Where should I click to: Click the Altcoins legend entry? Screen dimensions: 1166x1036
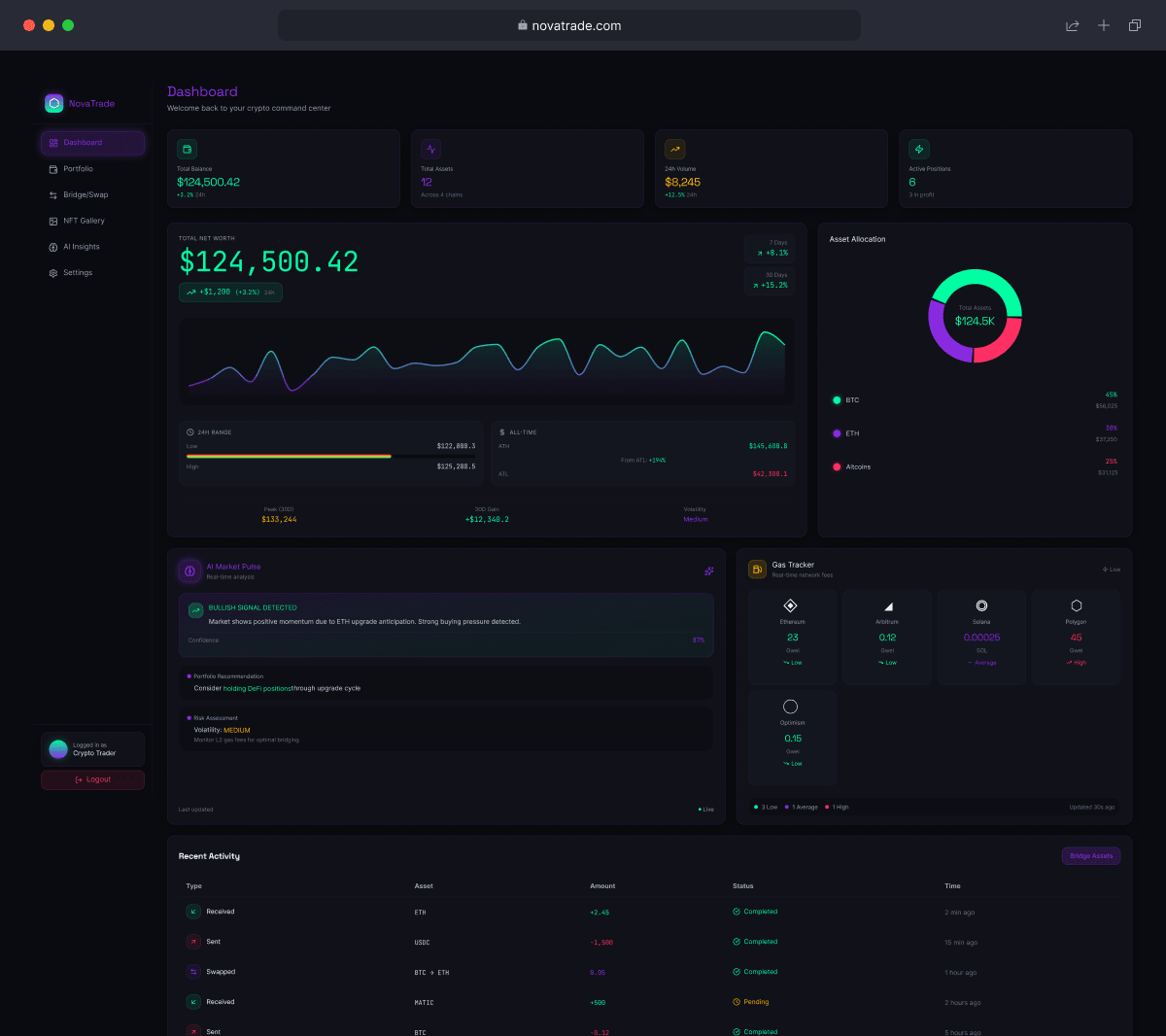(975, 467)
